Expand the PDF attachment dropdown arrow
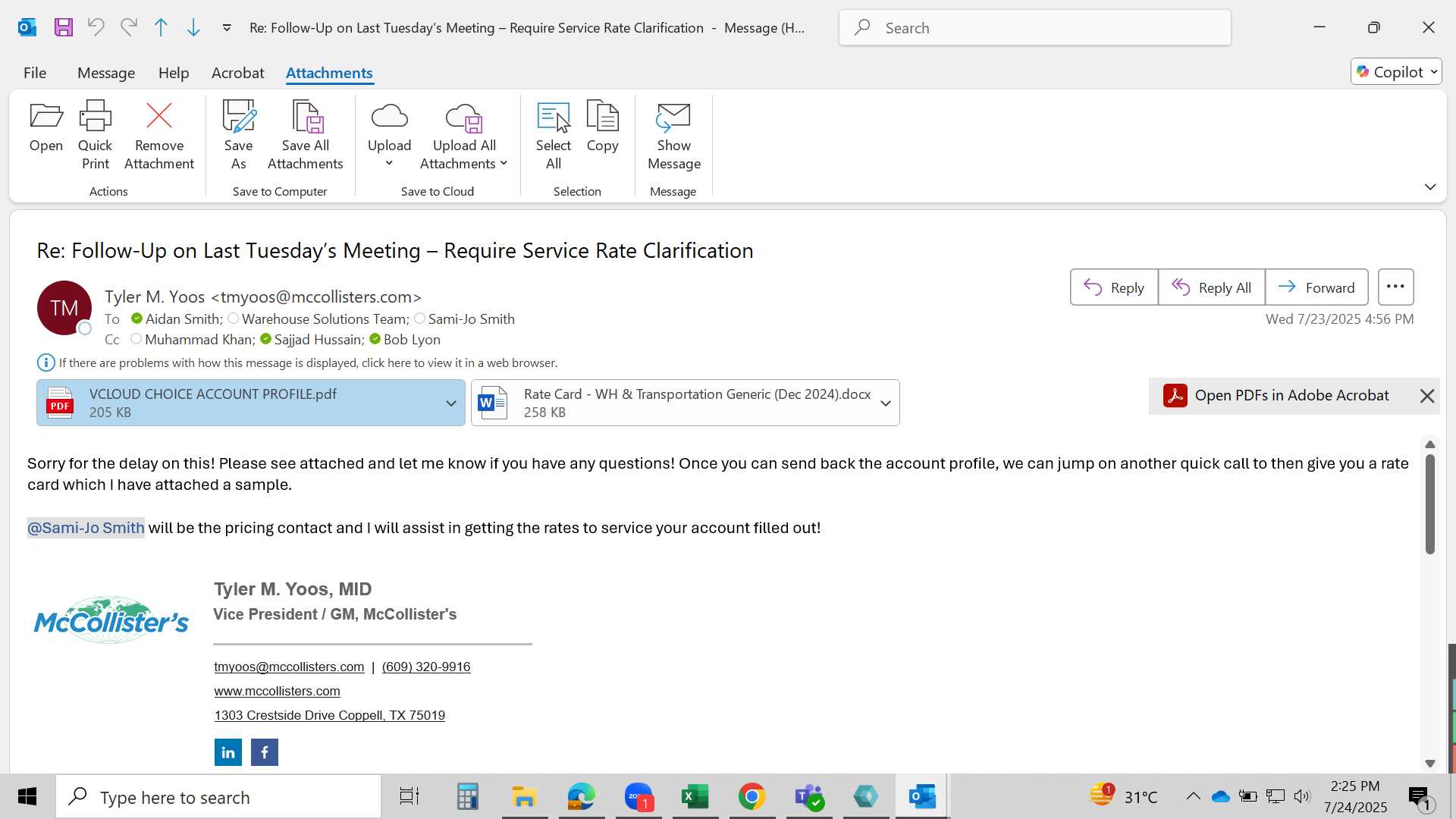The image size is (1456, 819). coord(451,403)
